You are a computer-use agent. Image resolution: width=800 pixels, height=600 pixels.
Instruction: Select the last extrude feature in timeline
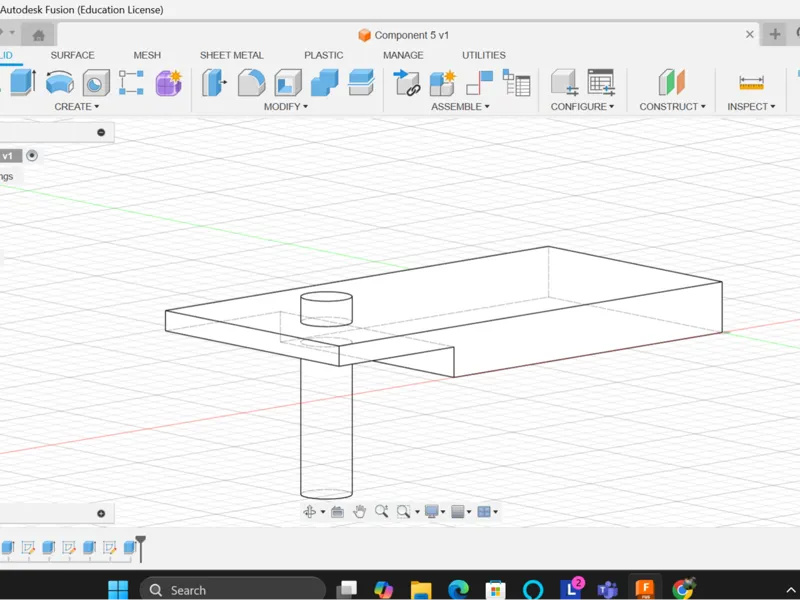[x=130, y=547]
